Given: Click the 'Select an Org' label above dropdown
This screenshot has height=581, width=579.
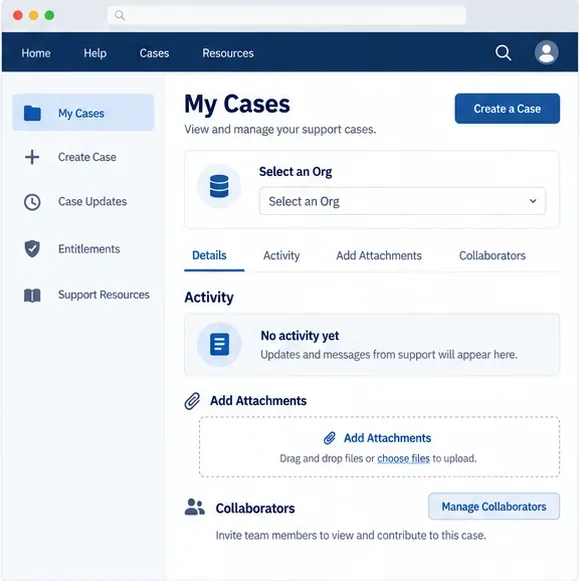Looking at the screenshot, I should click(x=295, y=172).
